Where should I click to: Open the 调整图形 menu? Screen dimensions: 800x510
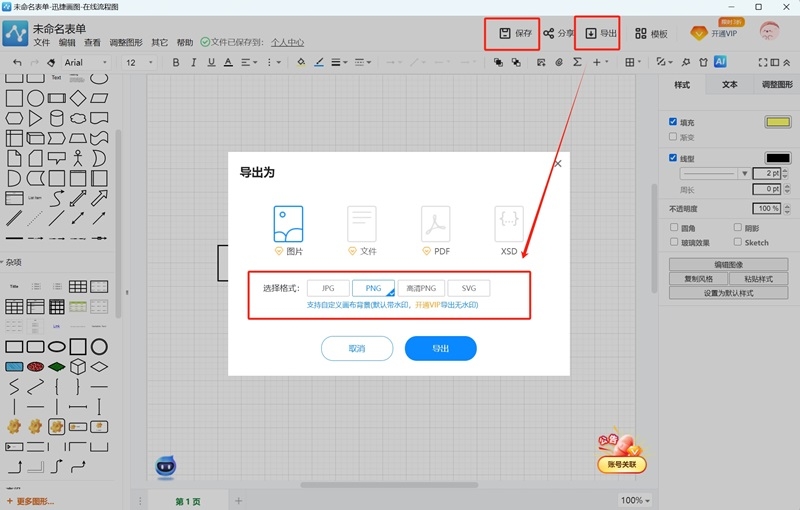click(x=126, y=42)
